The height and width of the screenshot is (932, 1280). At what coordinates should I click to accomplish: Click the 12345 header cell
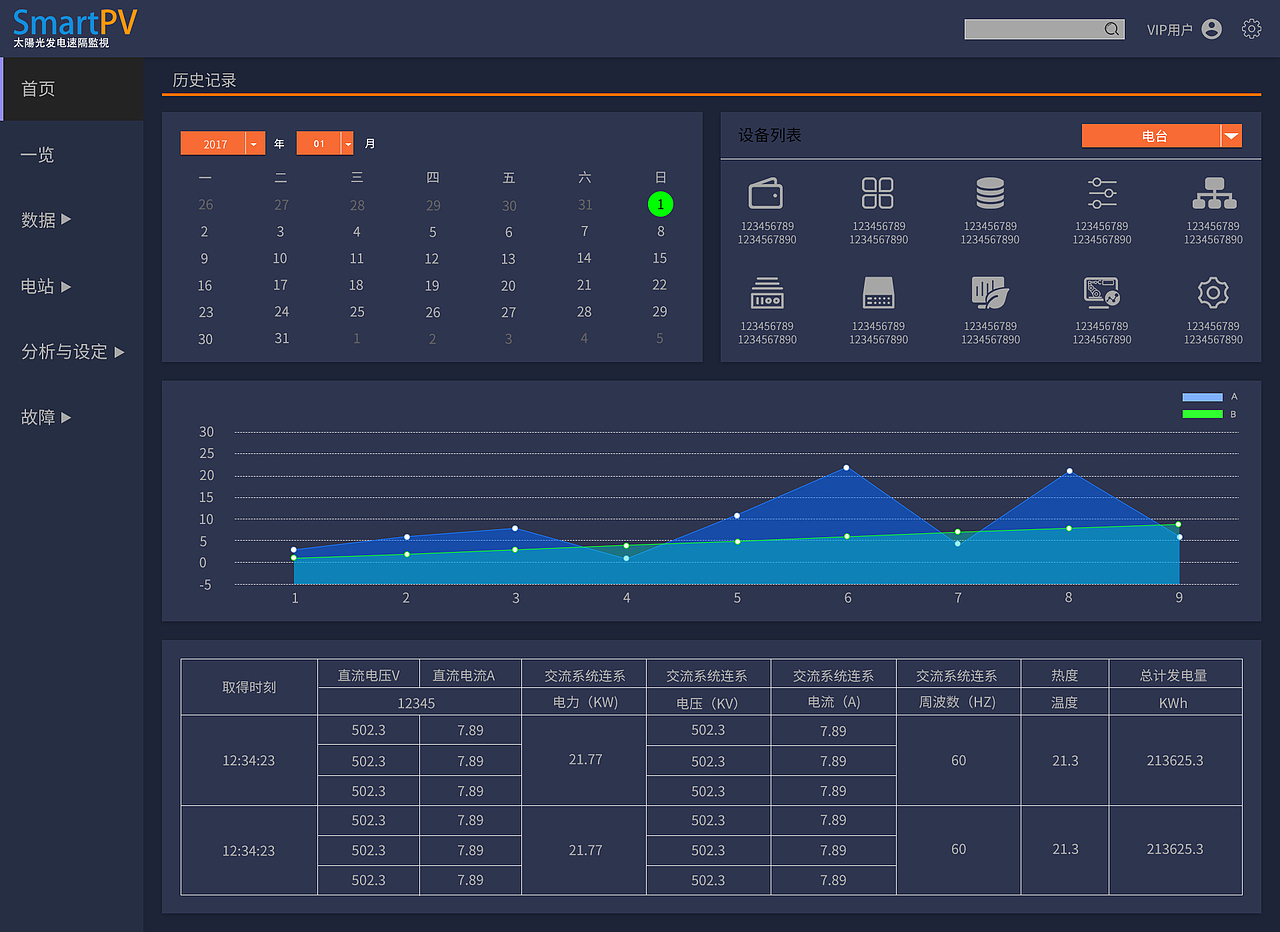[417, 703]
